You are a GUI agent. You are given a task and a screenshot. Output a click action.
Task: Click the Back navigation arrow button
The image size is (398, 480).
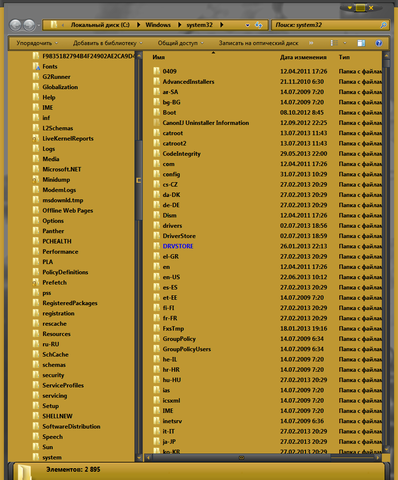coord(15,25)
